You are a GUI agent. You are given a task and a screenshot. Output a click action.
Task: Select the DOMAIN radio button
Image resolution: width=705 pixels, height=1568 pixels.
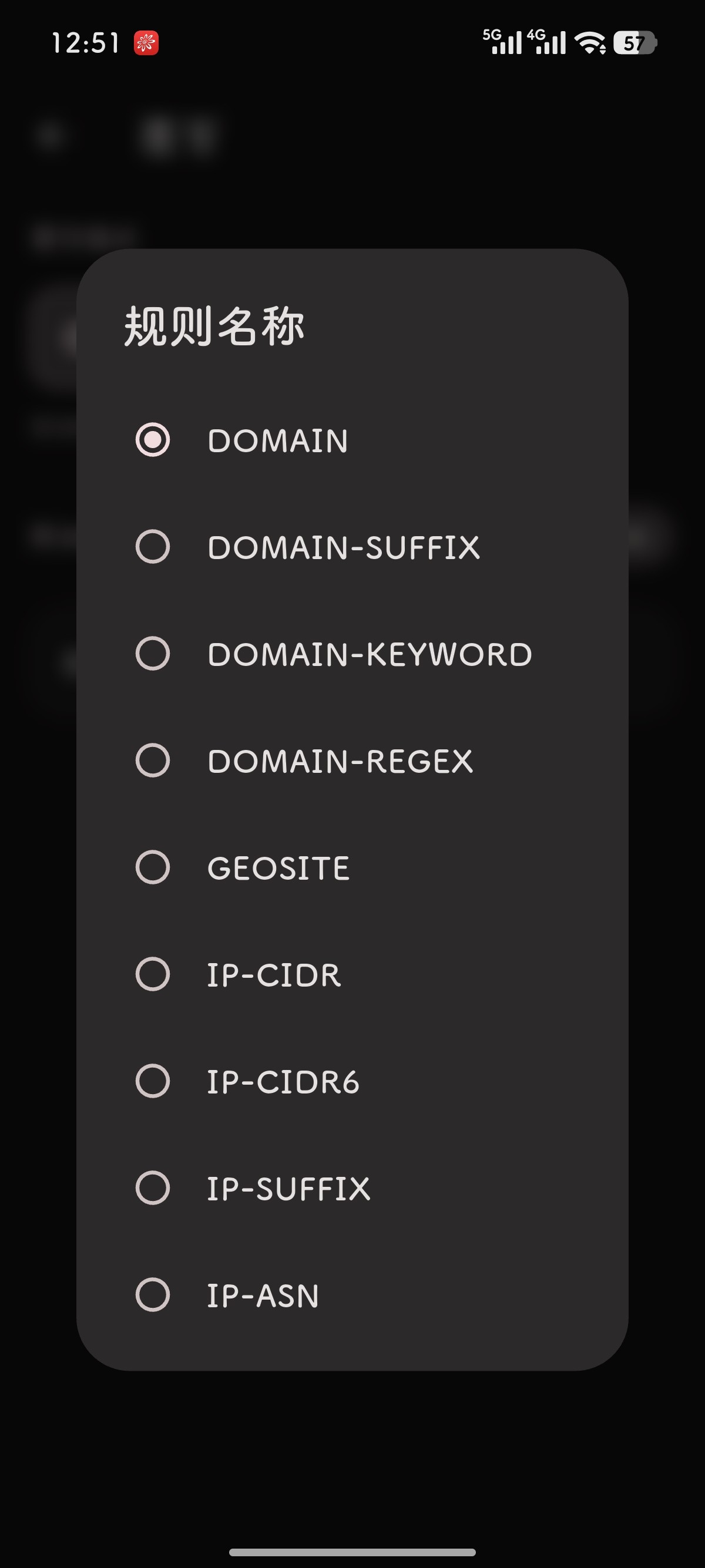pos(152,439)
